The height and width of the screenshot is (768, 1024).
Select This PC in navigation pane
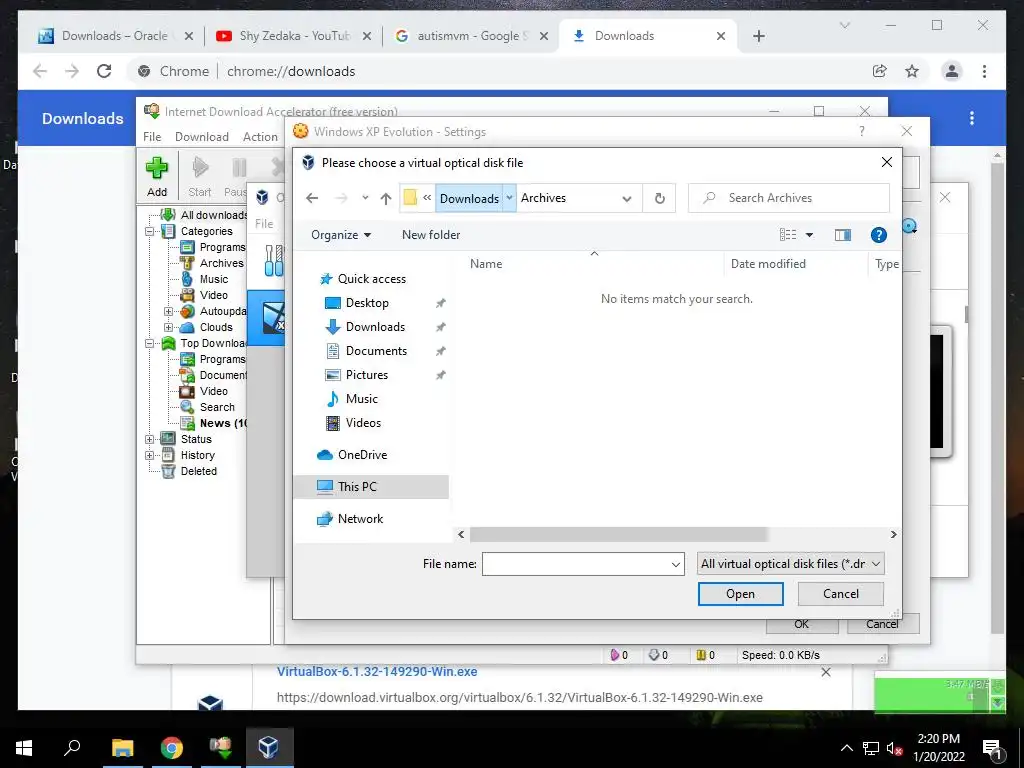tap(357, 487)
